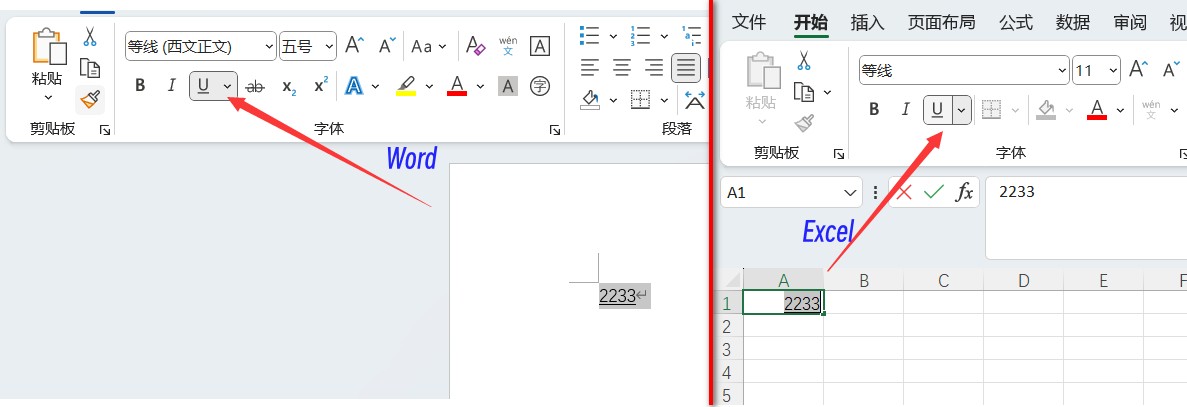
Task: Apply strikethrough (ab) in Word
Action: coord(256,86)
